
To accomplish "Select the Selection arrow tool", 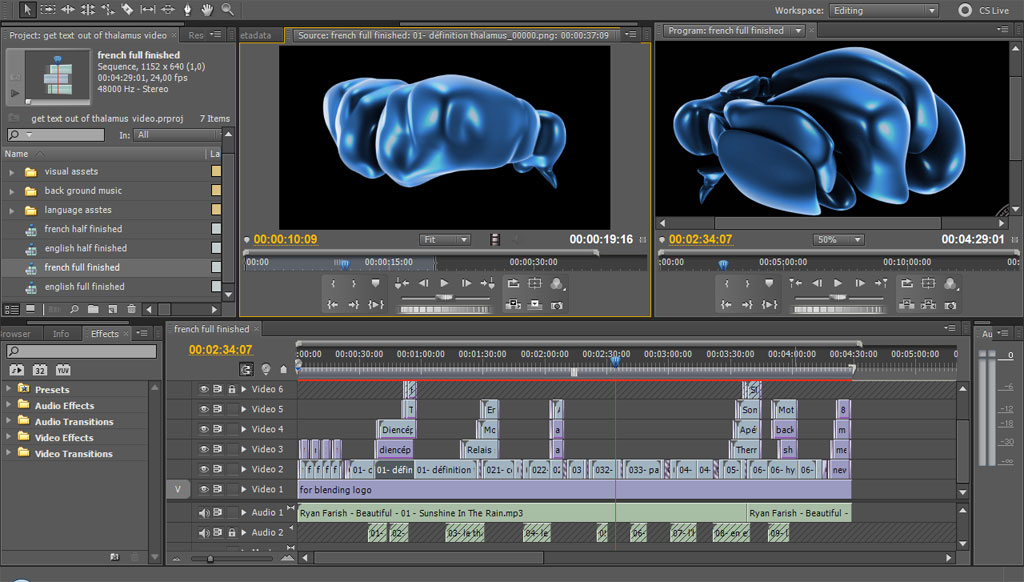I will pyautogui.click(x=27, y=9).
